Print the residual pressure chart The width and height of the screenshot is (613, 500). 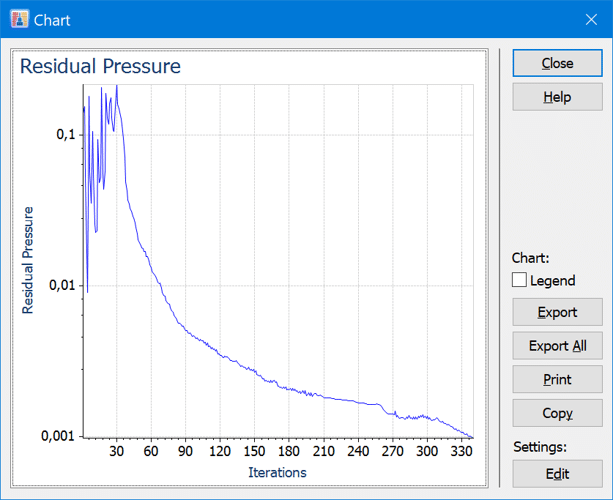pyautogui.click(x=557, y=379)
